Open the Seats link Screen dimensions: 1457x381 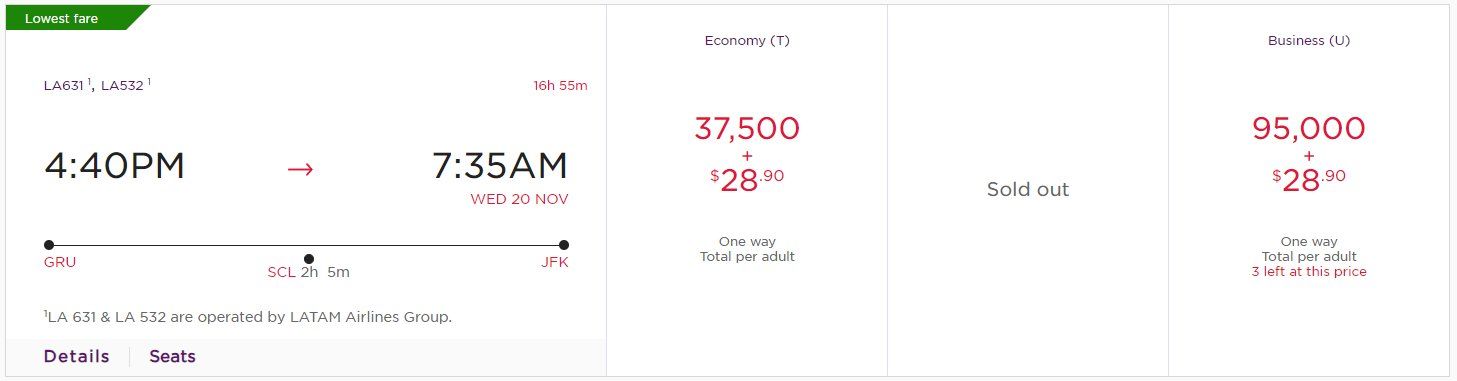(x=172, y=357)
